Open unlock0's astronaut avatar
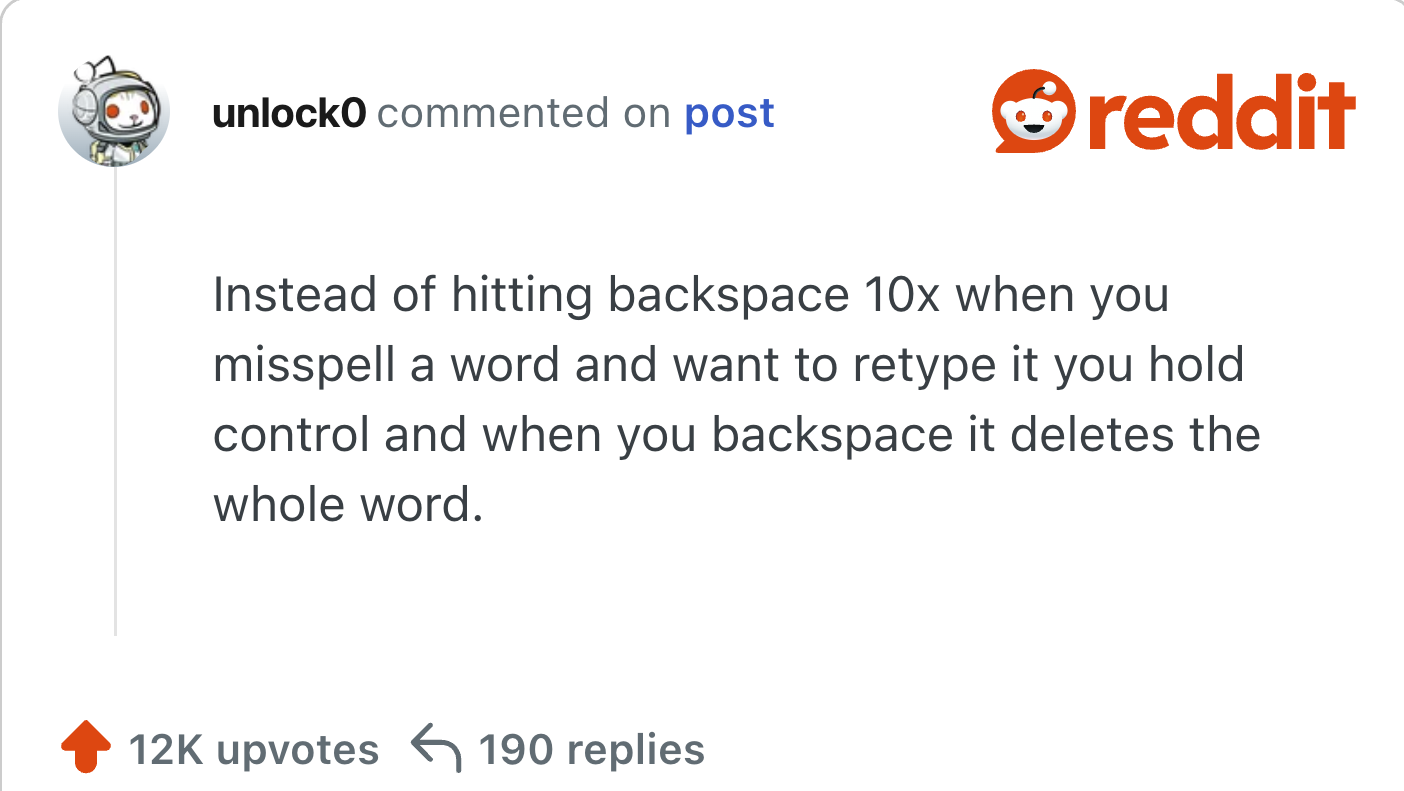Viewport: 1404px width, 791px height. tap(114, 111)
